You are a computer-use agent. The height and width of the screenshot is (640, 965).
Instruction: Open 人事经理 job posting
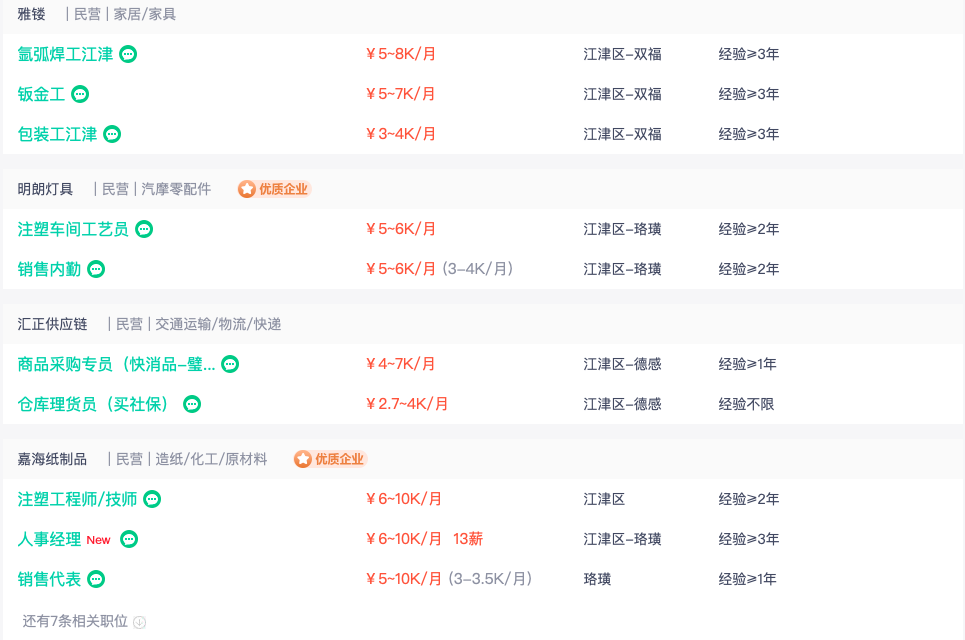point(49,539)
